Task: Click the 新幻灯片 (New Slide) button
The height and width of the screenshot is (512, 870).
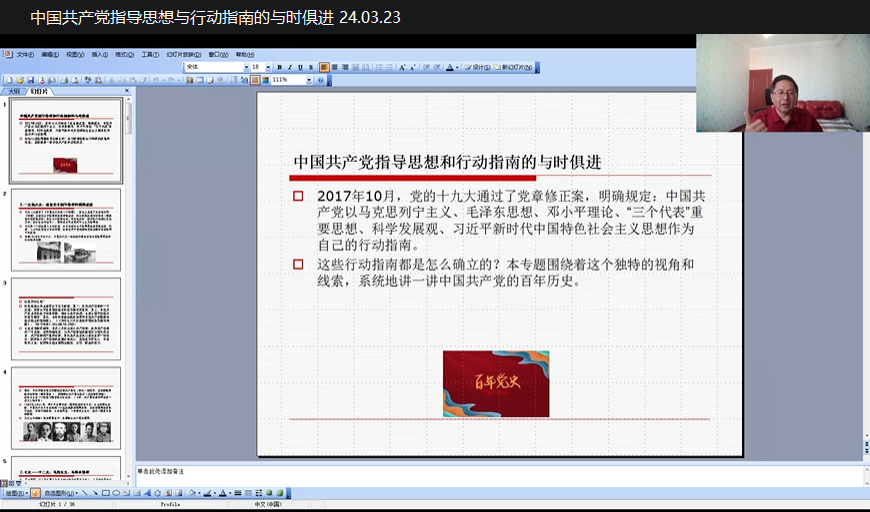Action: [x=515, y=67]
